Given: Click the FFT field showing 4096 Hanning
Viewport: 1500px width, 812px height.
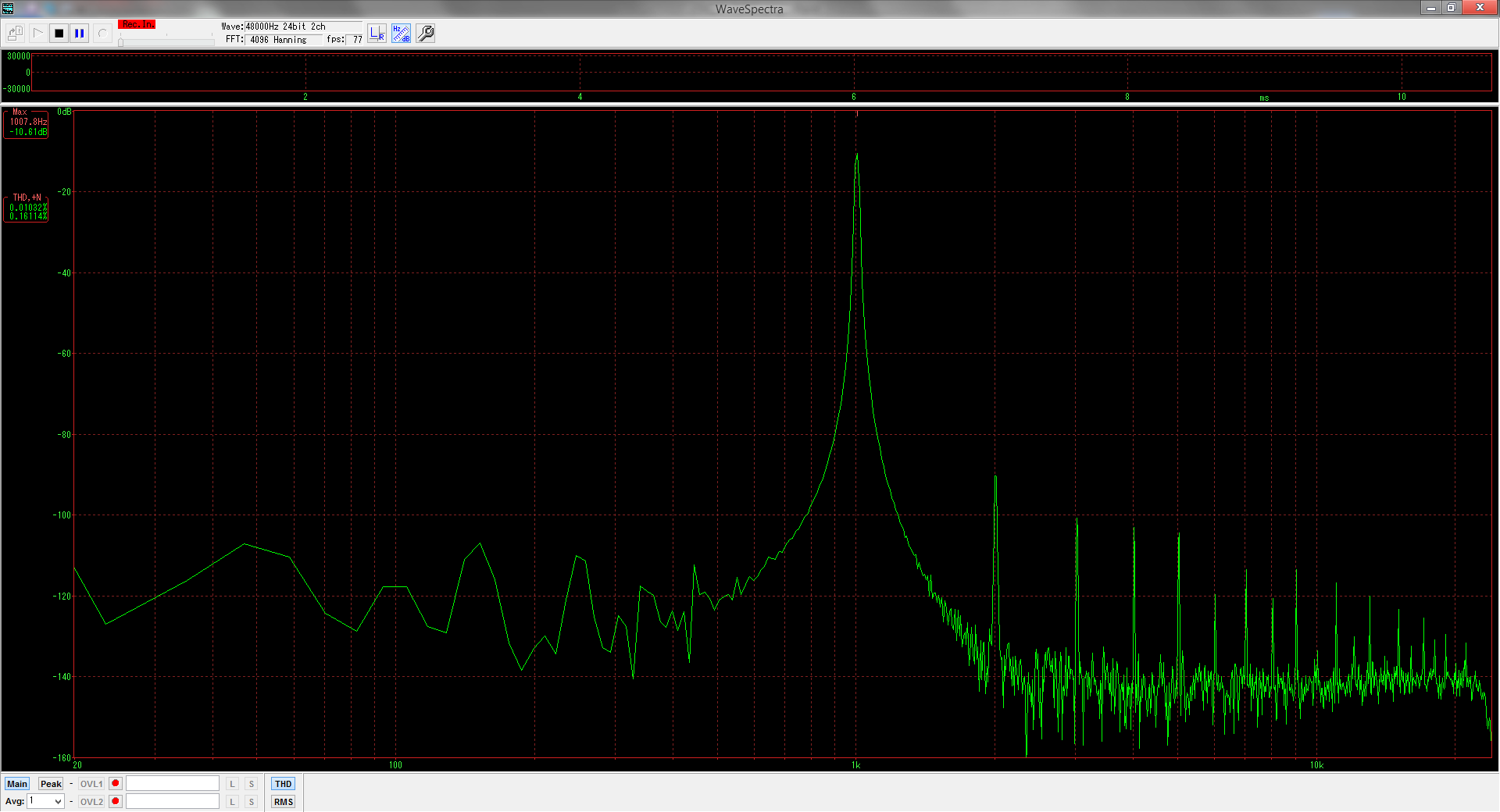Looking at the screenshot, I should (282, 40).
